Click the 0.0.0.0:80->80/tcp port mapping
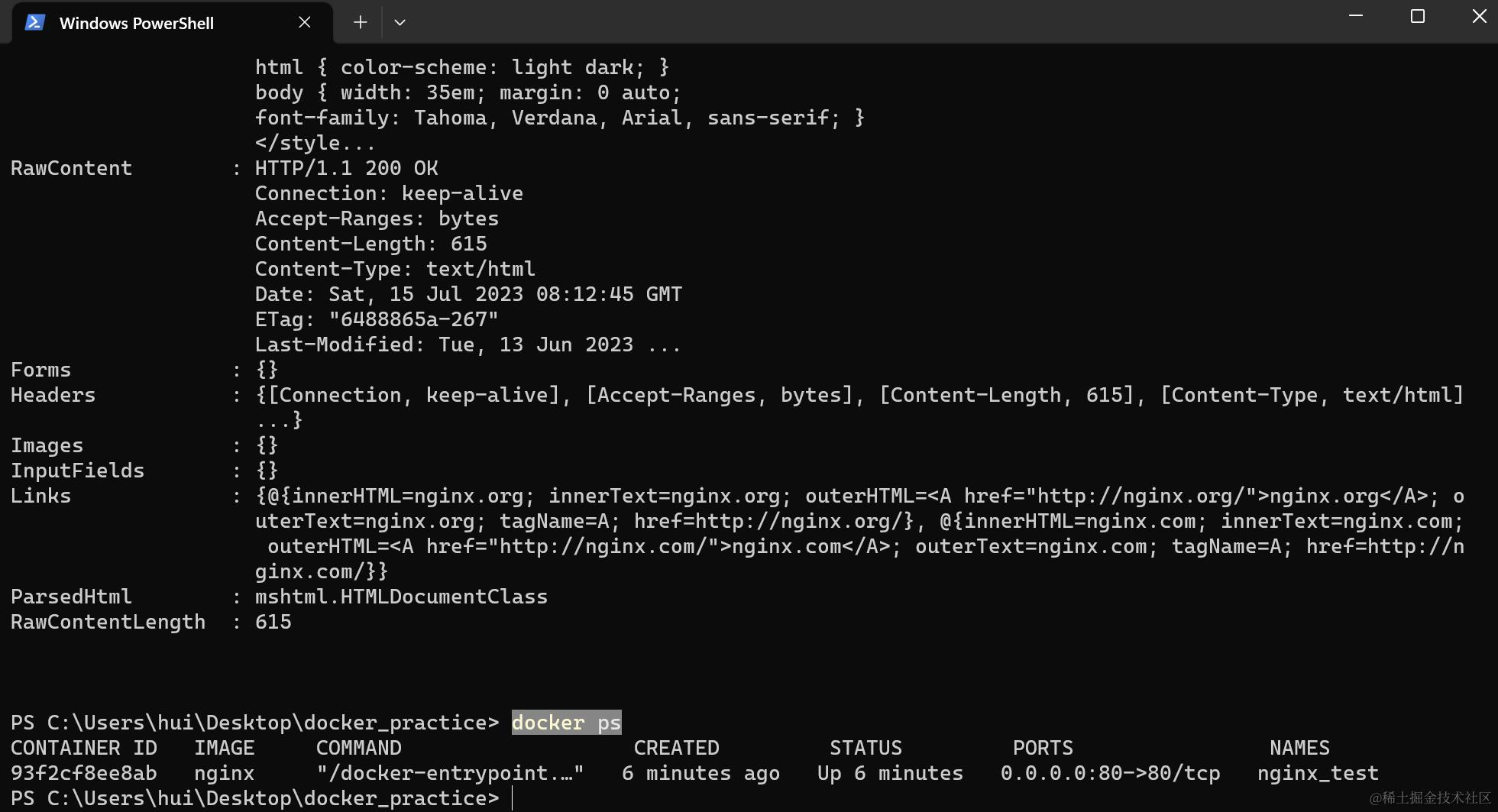The width and height of the screenshot is (1498, 812). [x=1111, y=773]
